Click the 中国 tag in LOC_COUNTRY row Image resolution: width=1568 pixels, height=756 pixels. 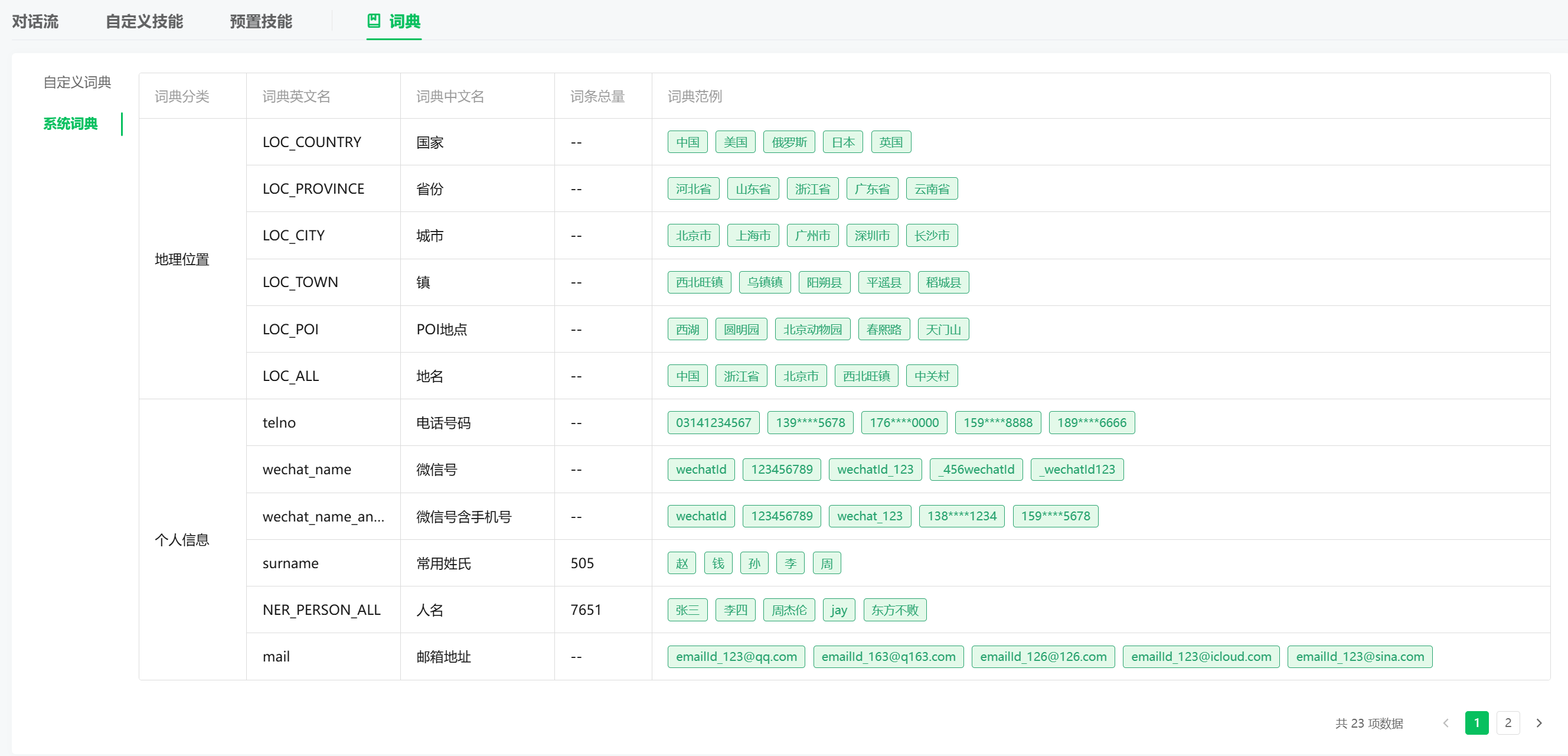pos(687,142)
